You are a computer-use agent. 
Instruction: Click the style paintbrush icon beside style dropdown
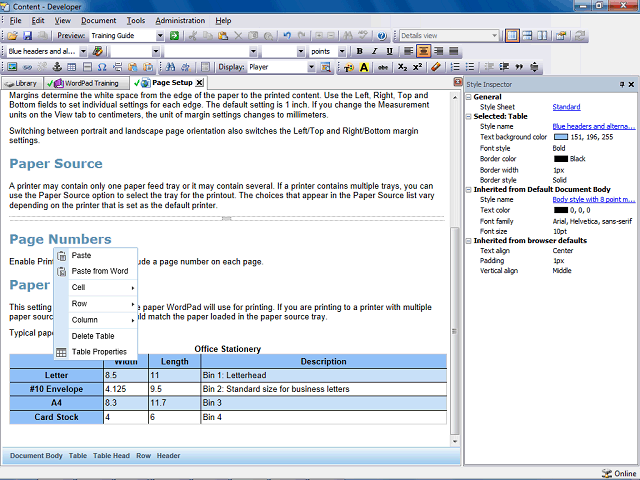coord(97,51)
